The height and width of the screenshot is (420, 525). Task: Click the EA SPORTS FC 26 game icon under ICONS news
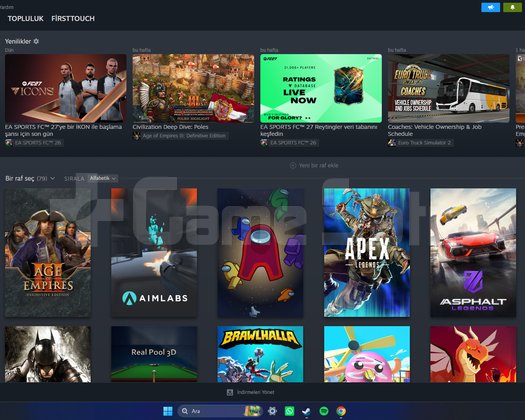(9, 143)
